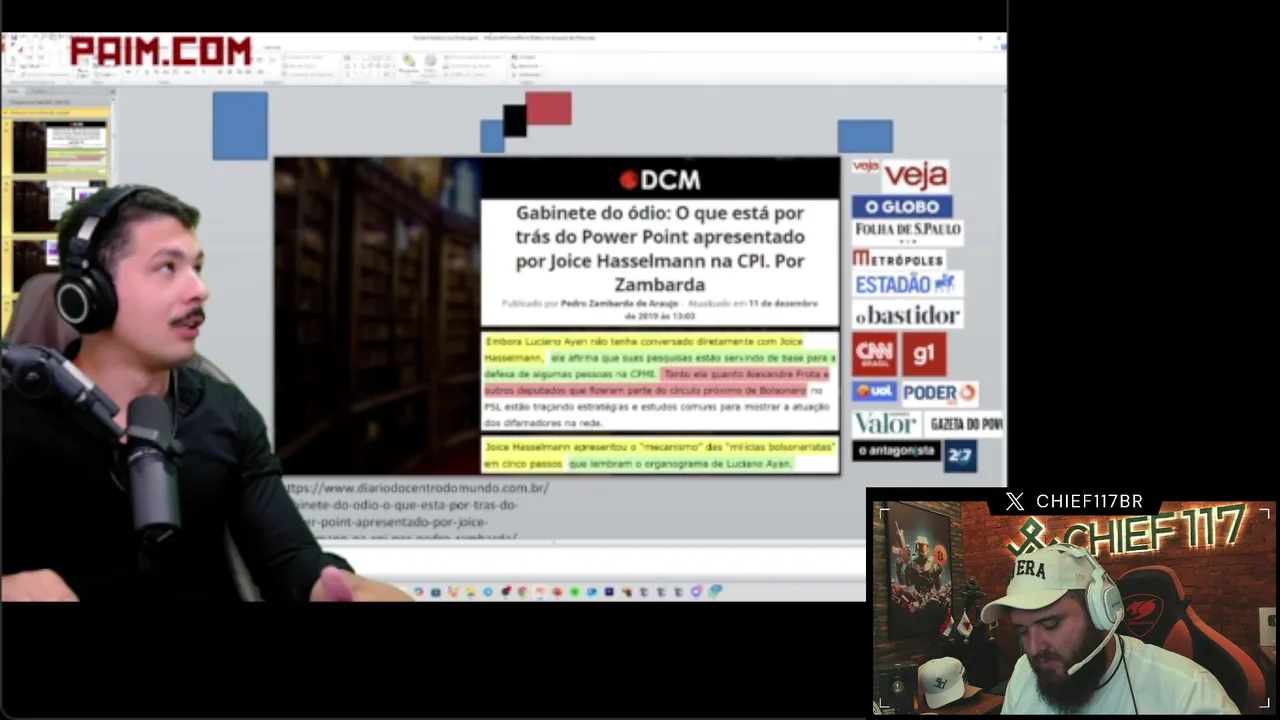This screenshot has height=720, width=1280.
Task: Open the first slide thumbnail in panel
Action: tap(59, 148)
